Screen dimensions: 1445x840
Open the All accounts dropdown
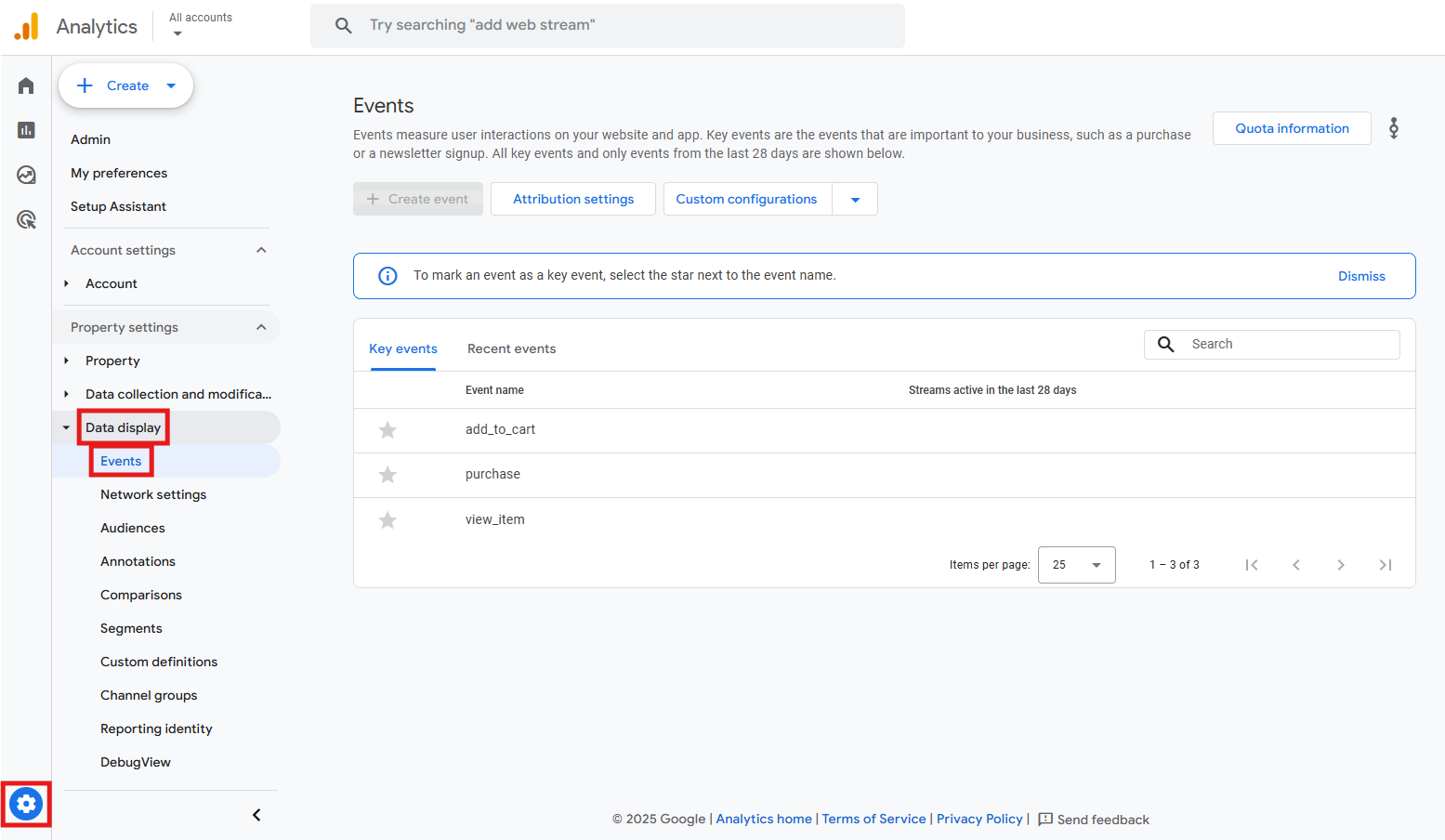tap(201, 25)
